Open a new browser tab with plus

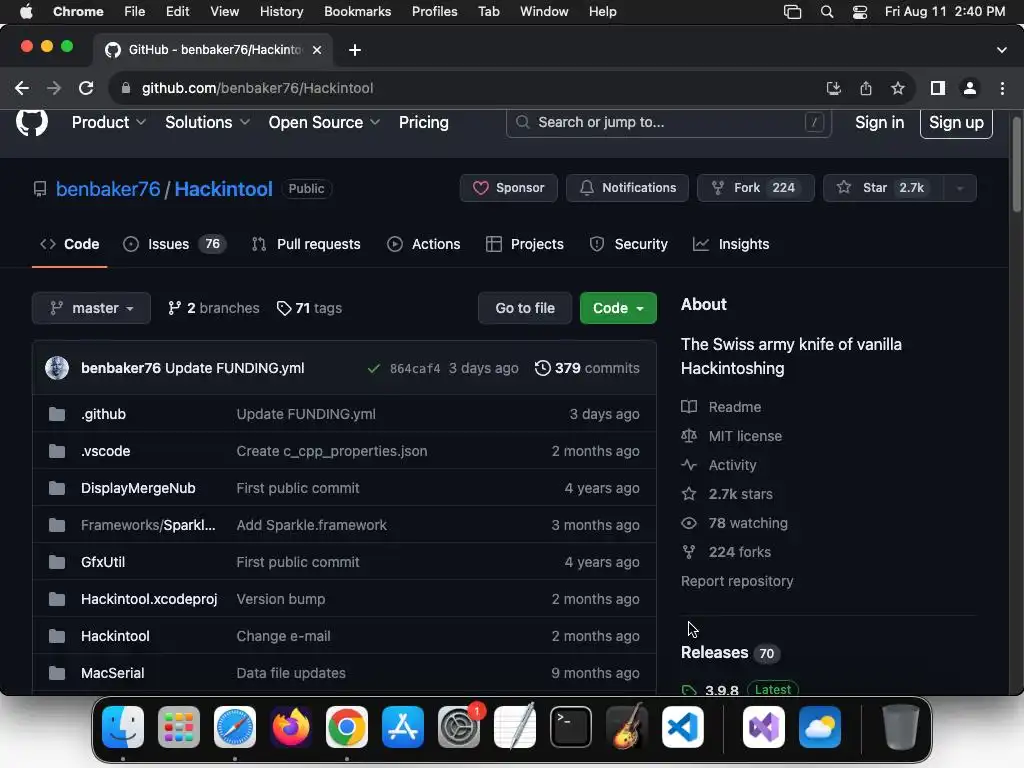click(x=355, y=50)
